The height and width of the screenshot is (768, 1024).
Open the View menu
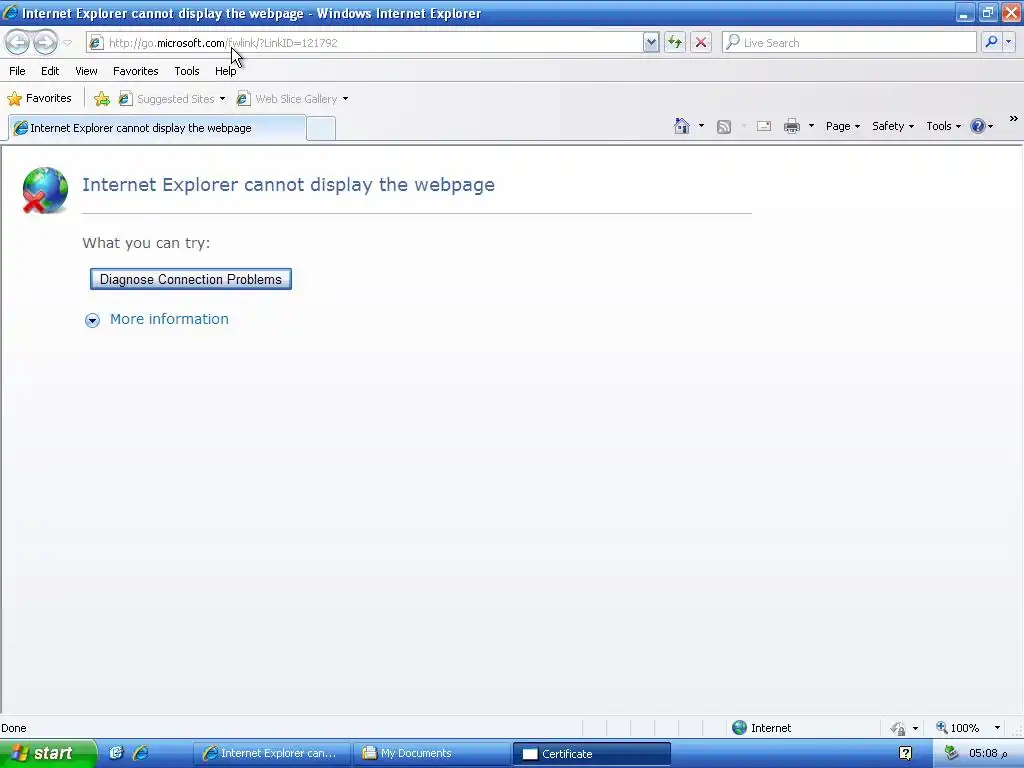86,71
